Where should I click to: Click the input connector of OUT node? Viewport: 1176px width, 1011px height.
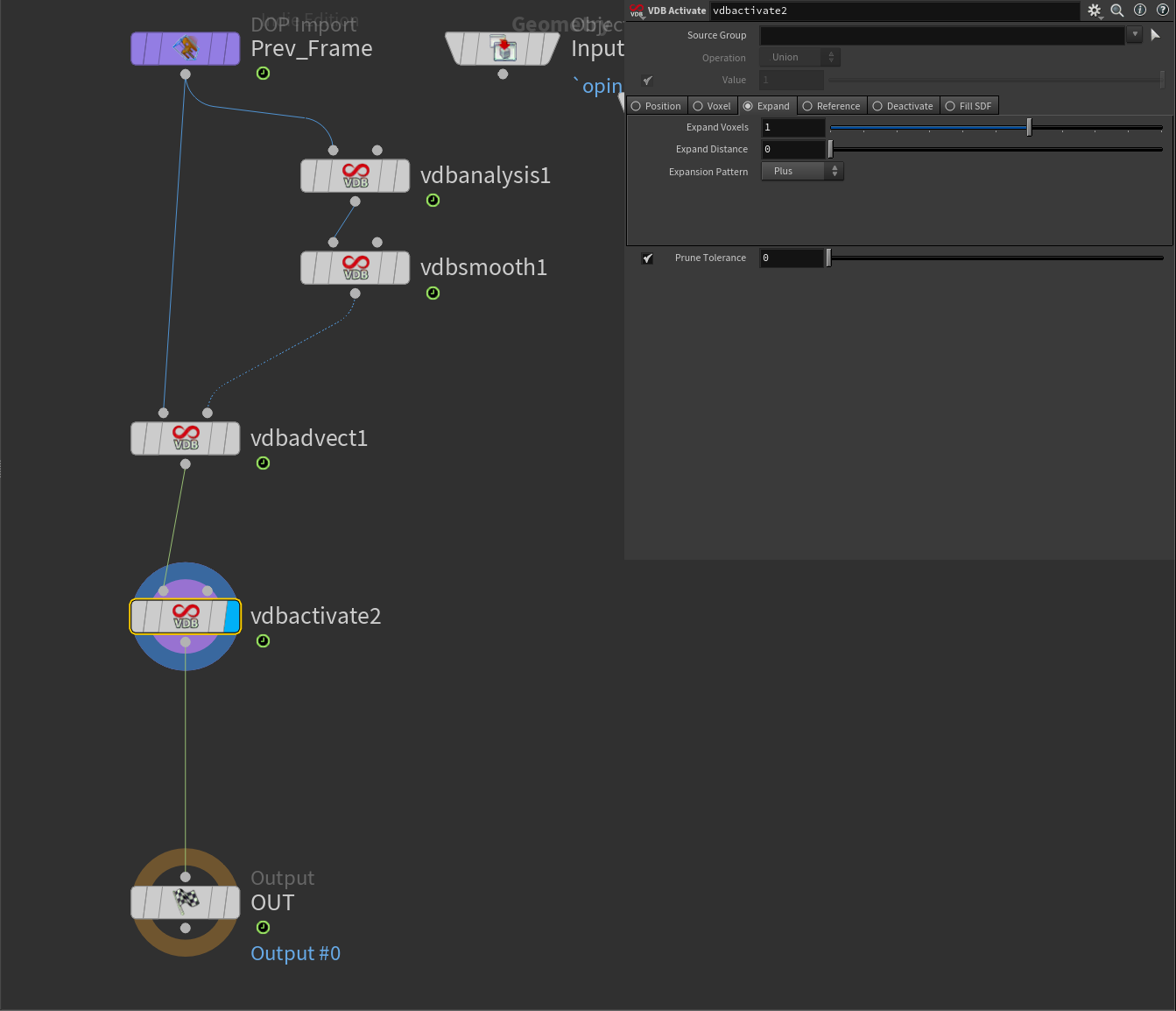pyautogui.click(x=186, y=877)
